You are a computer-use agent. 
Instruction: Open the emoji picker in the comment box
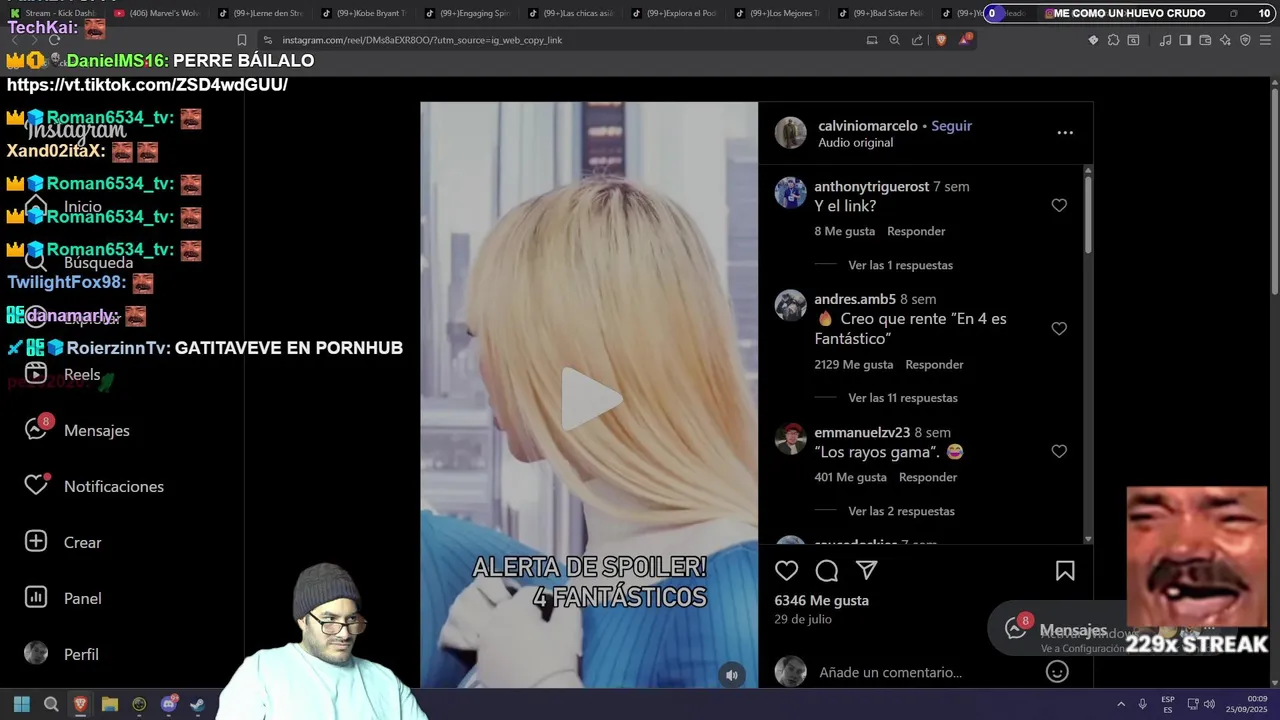tap(1057, 672)
